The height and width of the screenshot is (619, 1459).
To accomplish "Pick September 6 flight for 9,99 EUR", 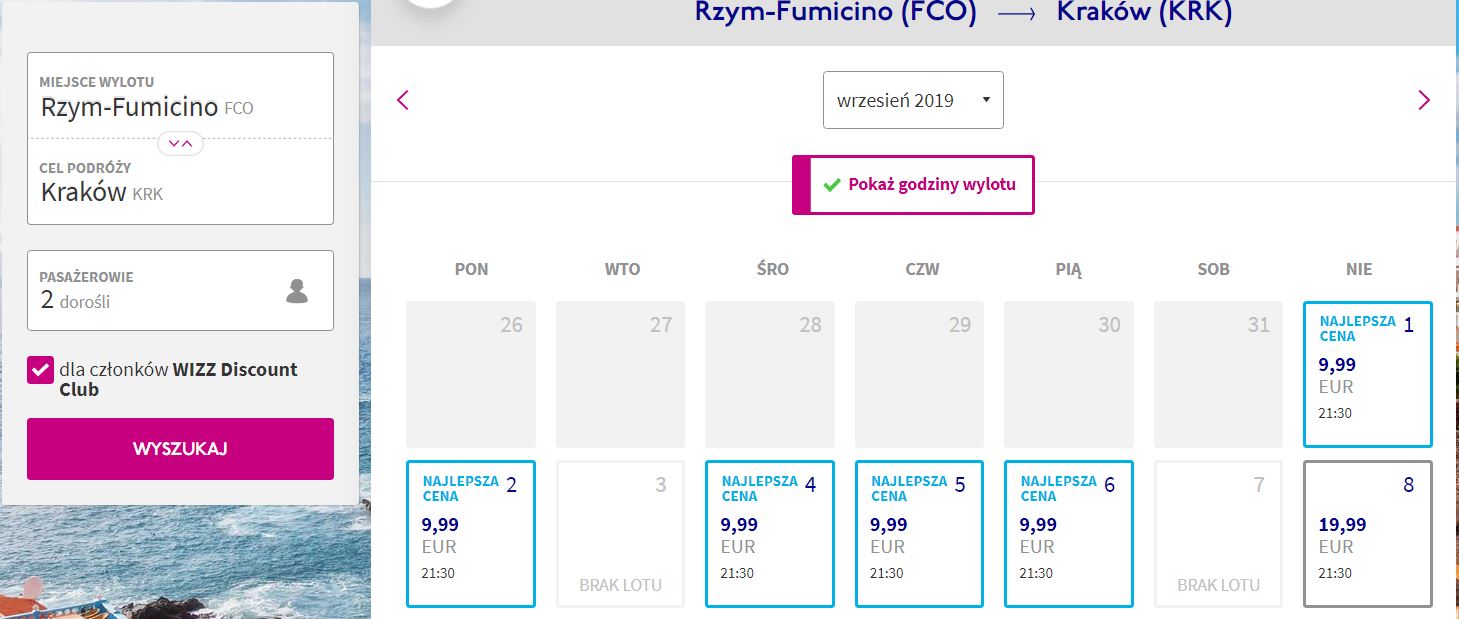I will click(1069, 534).
